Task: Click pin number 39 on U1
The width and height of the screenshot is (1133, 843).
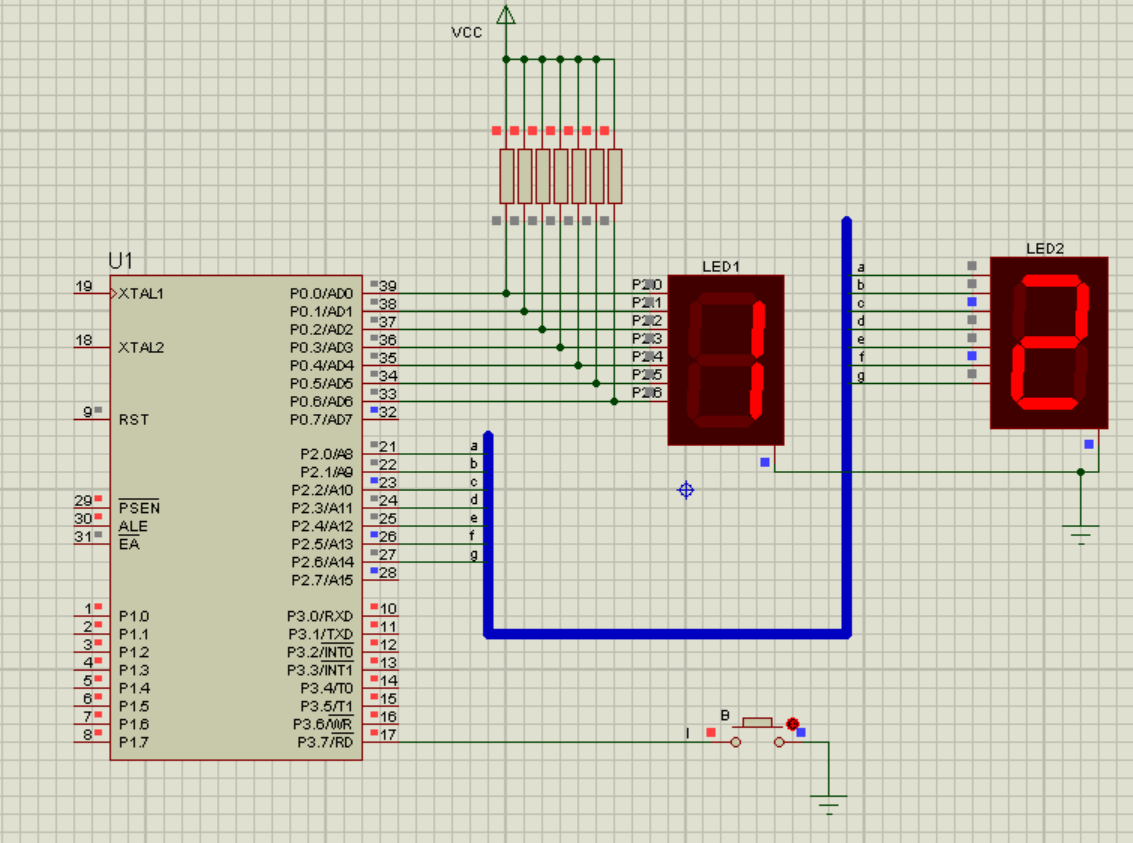Action: click(x=388, y=286)
